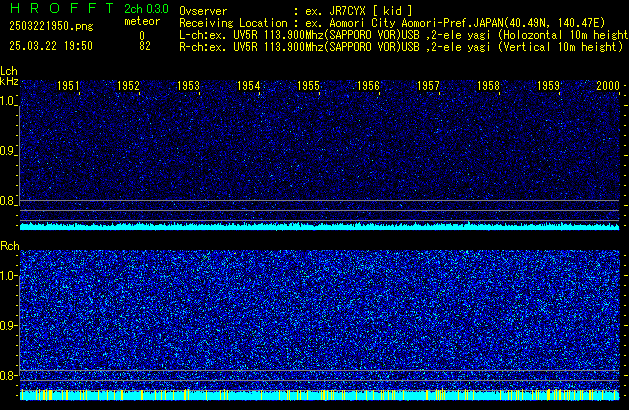Click the Rch 0.8 kHz axis label
Image resolution: width=629 pixels, height=410 pixels.
click(x=8, y=375)
